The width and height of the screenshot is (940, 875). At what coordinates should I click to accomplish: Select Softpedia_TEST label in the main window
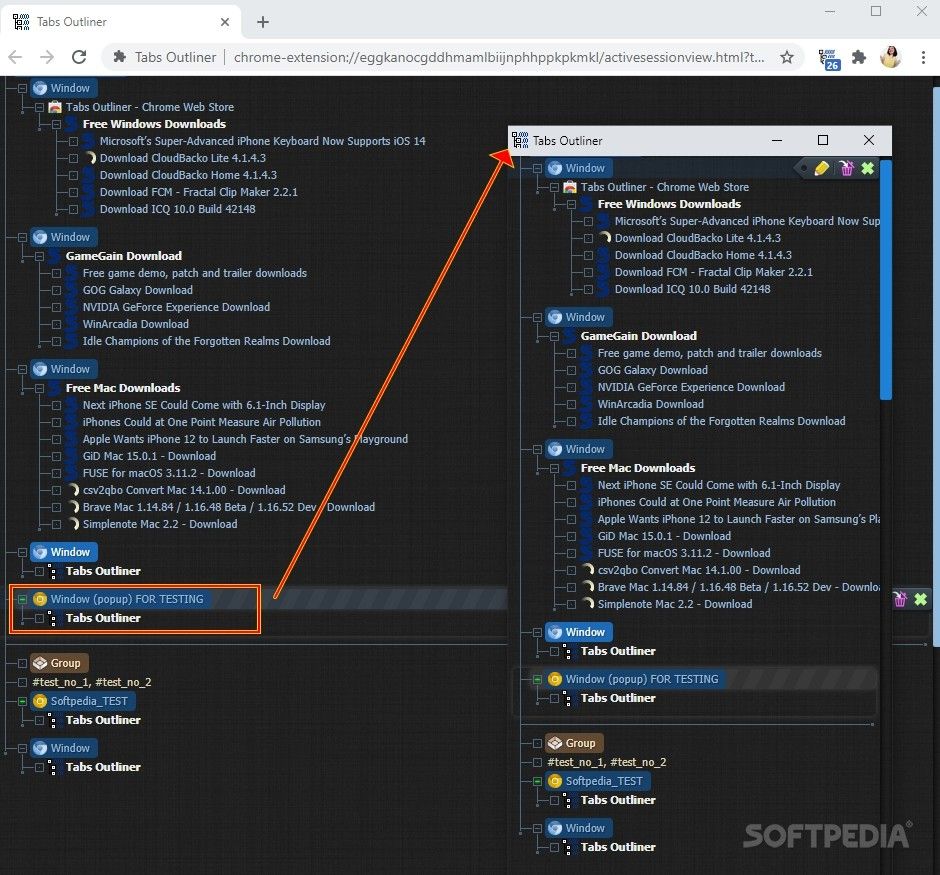coord(89,701)
